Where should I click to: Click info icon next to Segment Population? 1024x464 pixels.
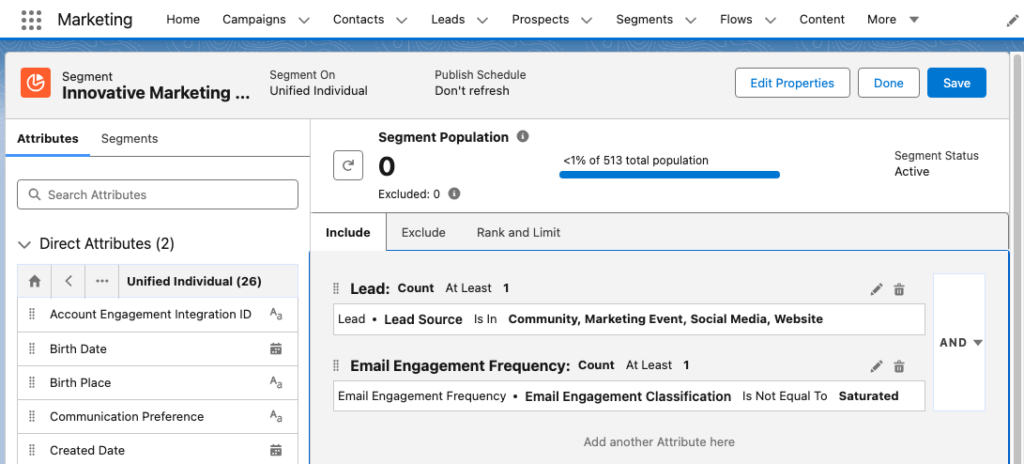(x=522, y=137)
